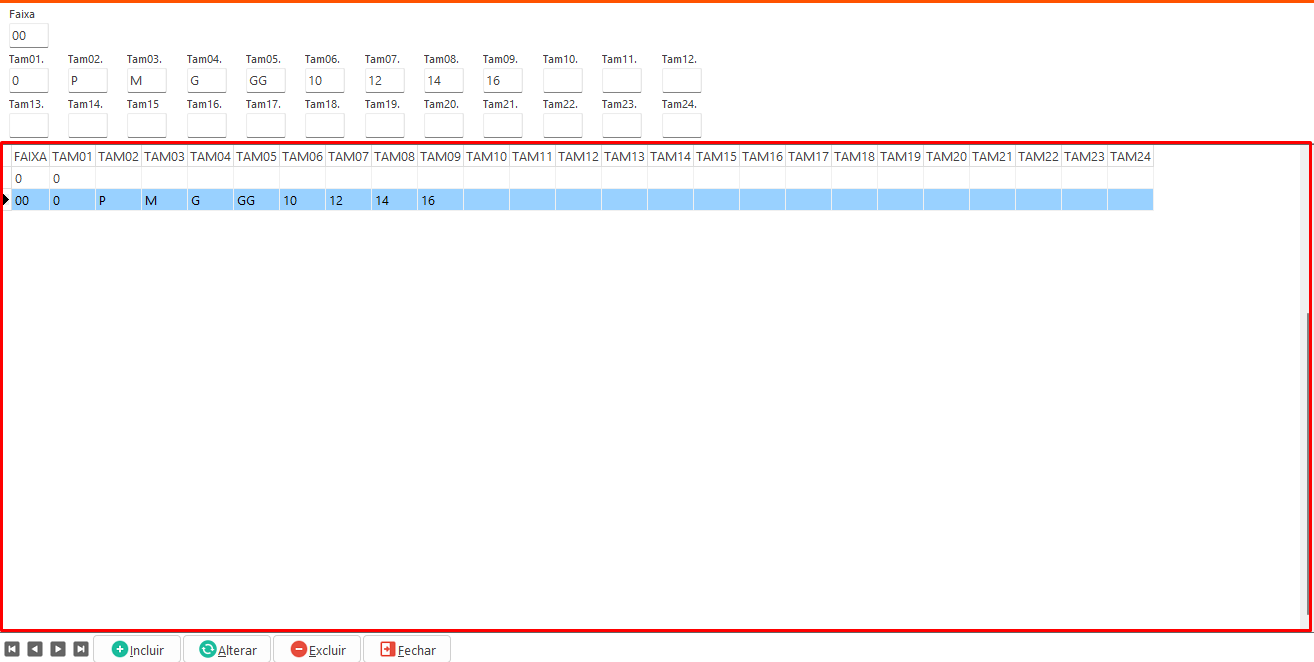Jump to the last record
Screen dimensions: 1314x662
[x=81, y=649]
